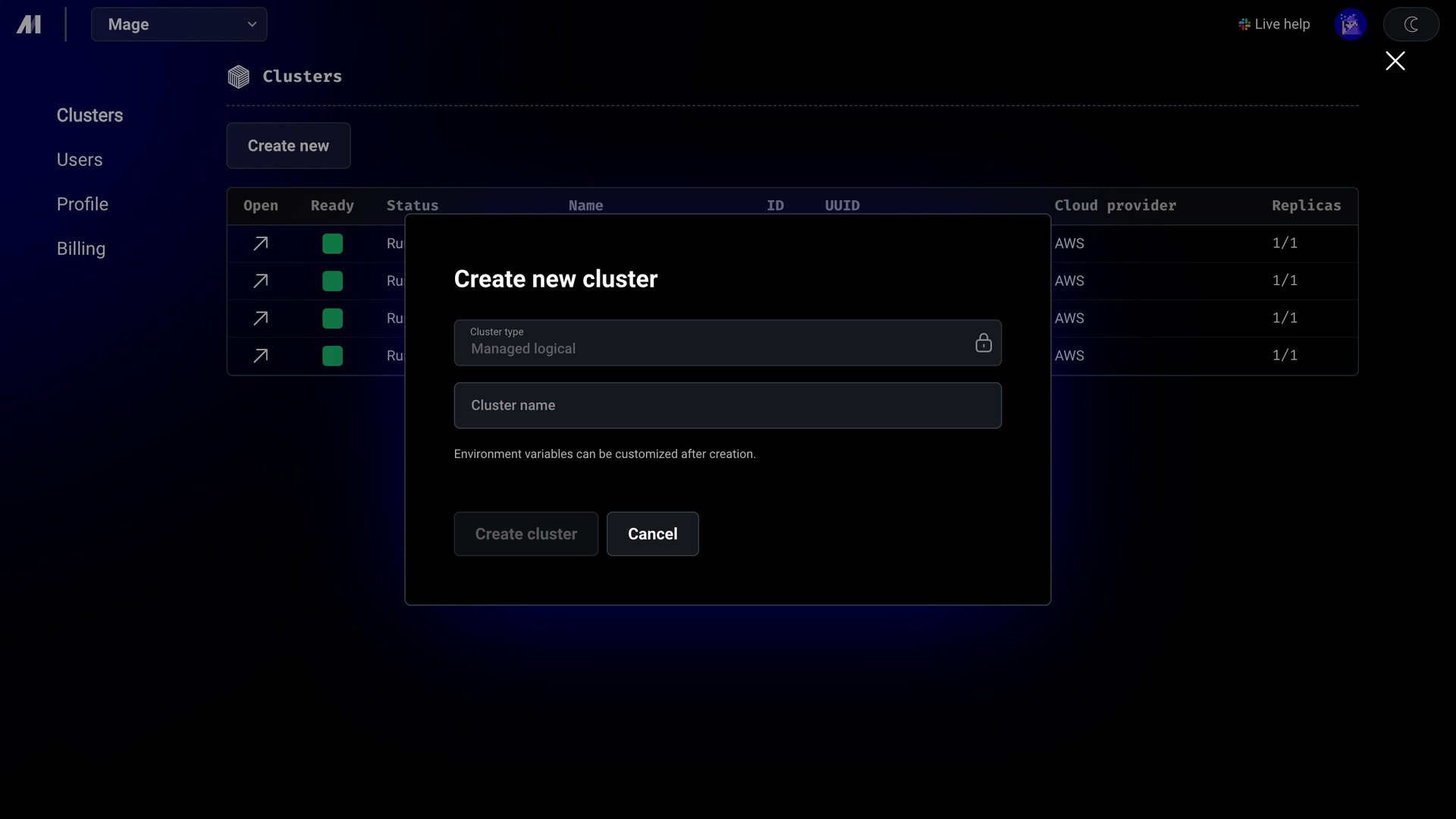Click the Create cluster button
Image resolution: width=1456 pixels, height=819 pixels.
526,534
